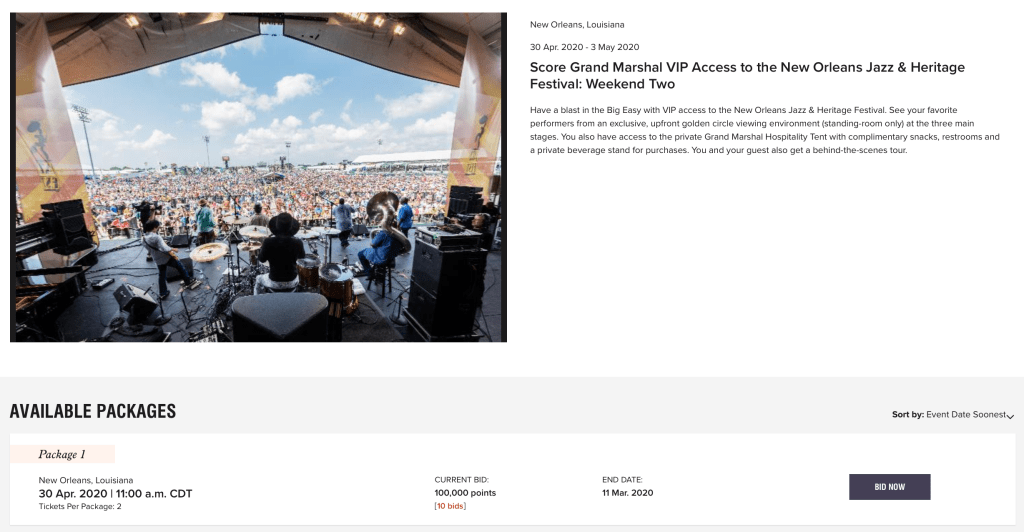This screenshot has height=532, width=1024.
Task: Click the 30 Apr. 2020 - 3 May 2020 date range
Action: tap(584, 47)
